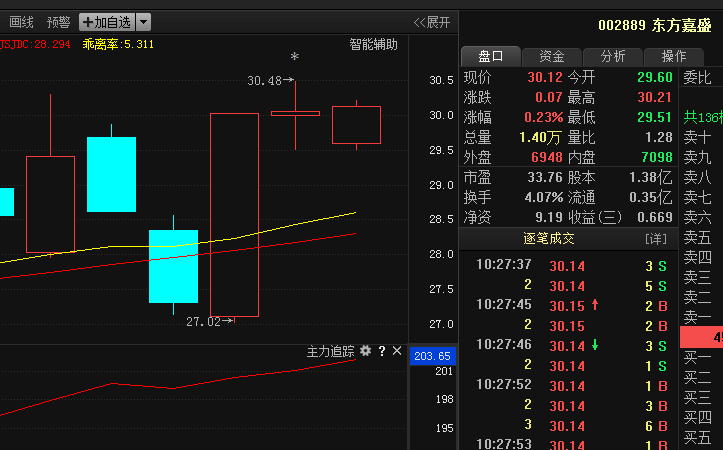This screenshot has width=723, height=450.
Task: Open help for 主力追踪 indicator
Action: coord(382,351)
